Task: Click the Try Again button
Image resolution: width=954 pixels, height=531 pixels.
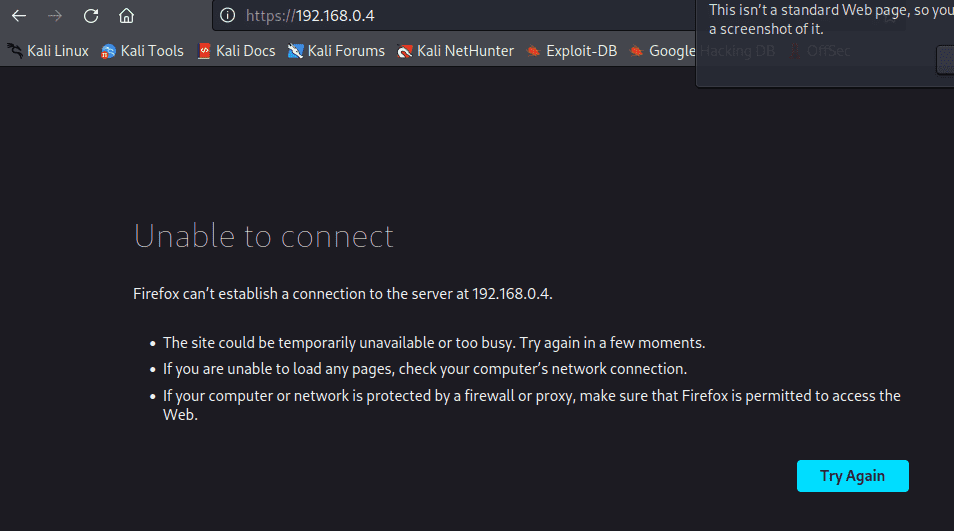Action: (x=852, y=476)
